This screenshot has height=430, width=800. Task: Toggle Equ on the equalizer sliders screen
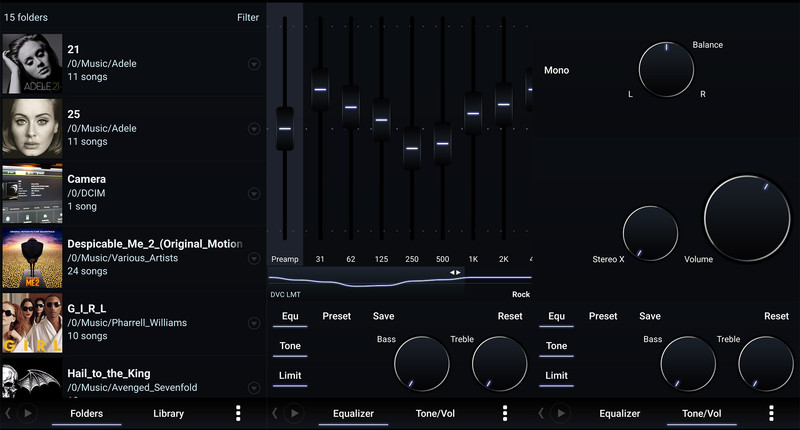tap(290, 317)
